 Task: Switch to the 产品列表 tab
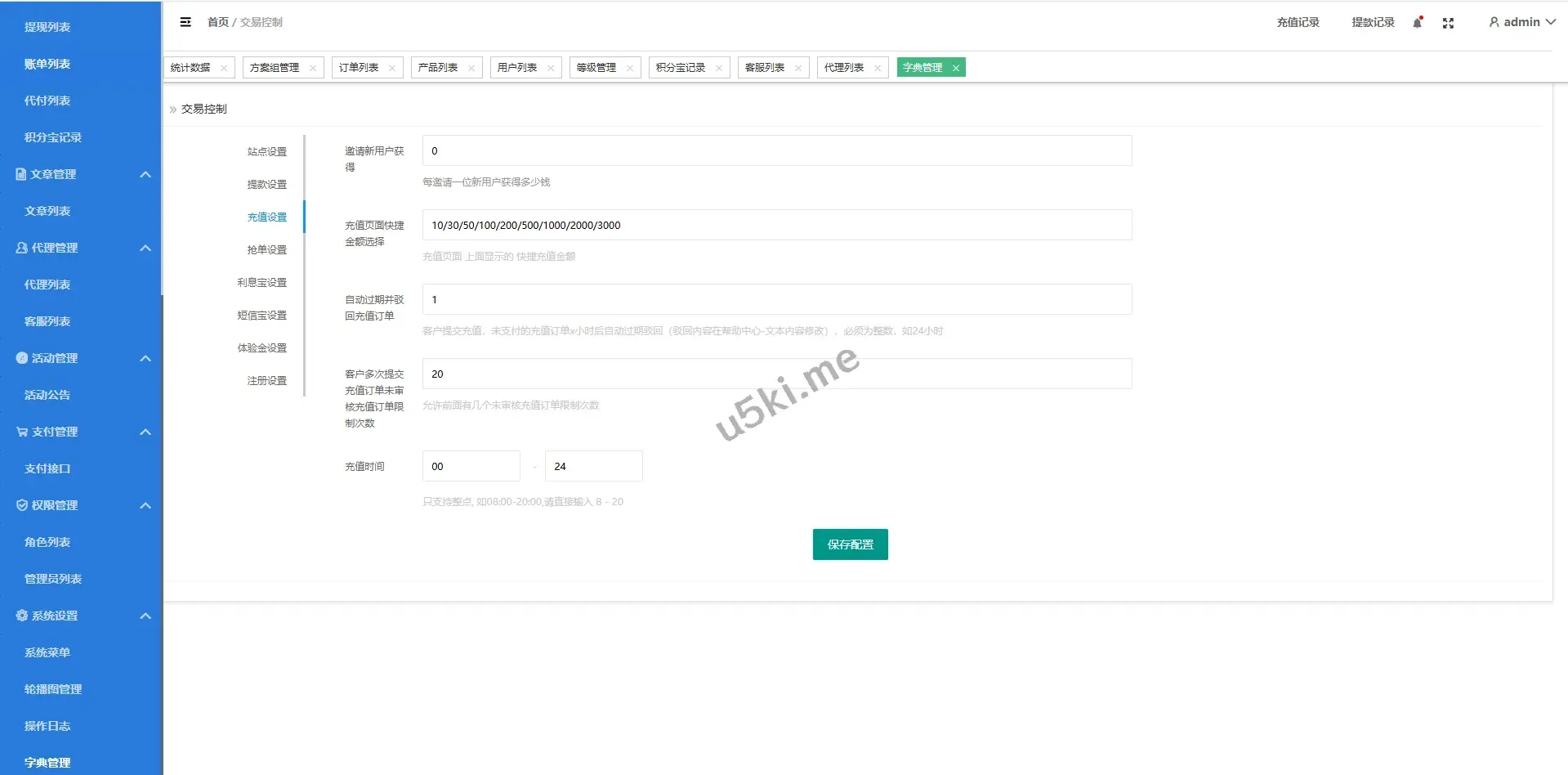[438, 68]
